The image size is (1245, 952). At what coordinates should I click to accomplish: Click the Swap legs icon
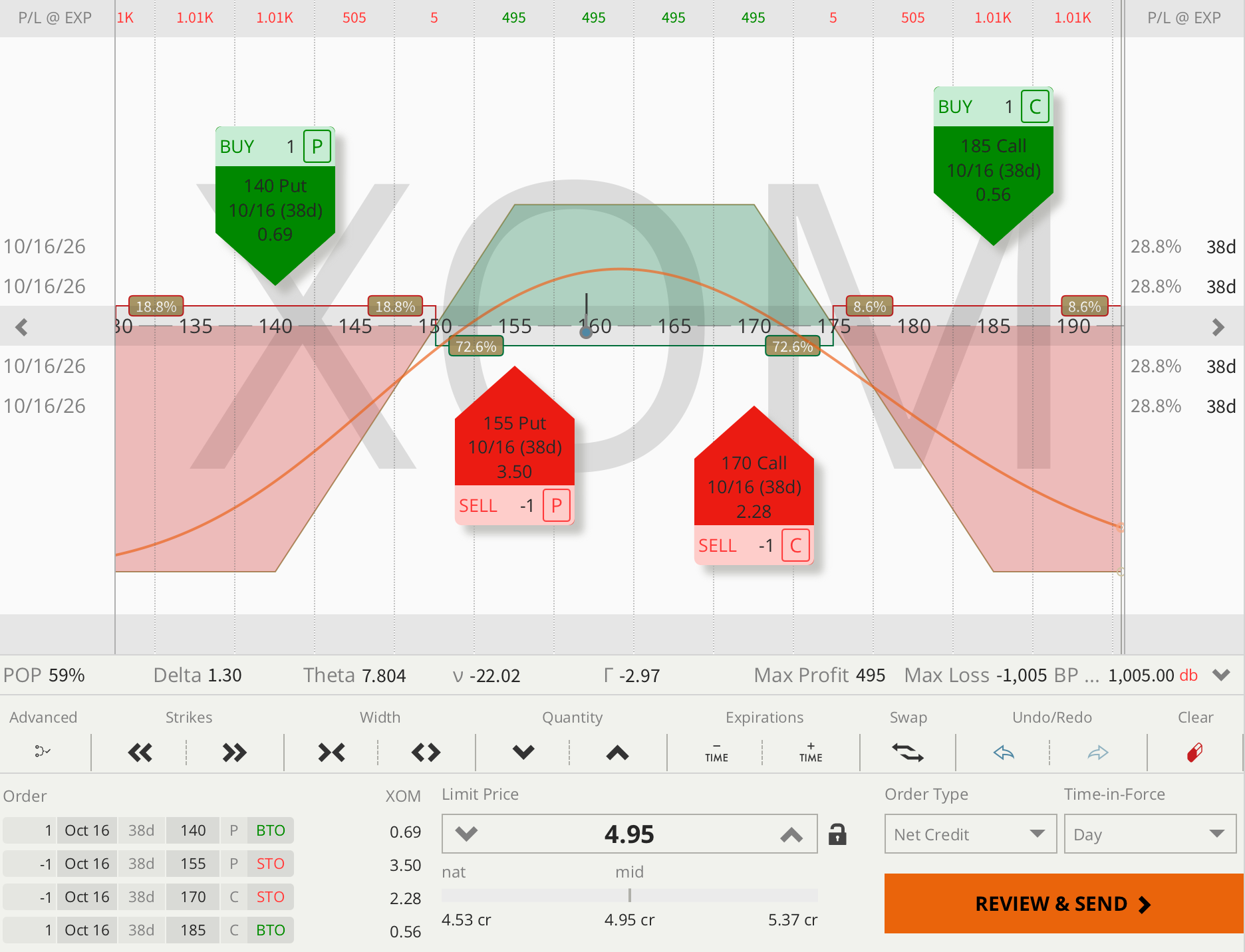pos(908,753)
